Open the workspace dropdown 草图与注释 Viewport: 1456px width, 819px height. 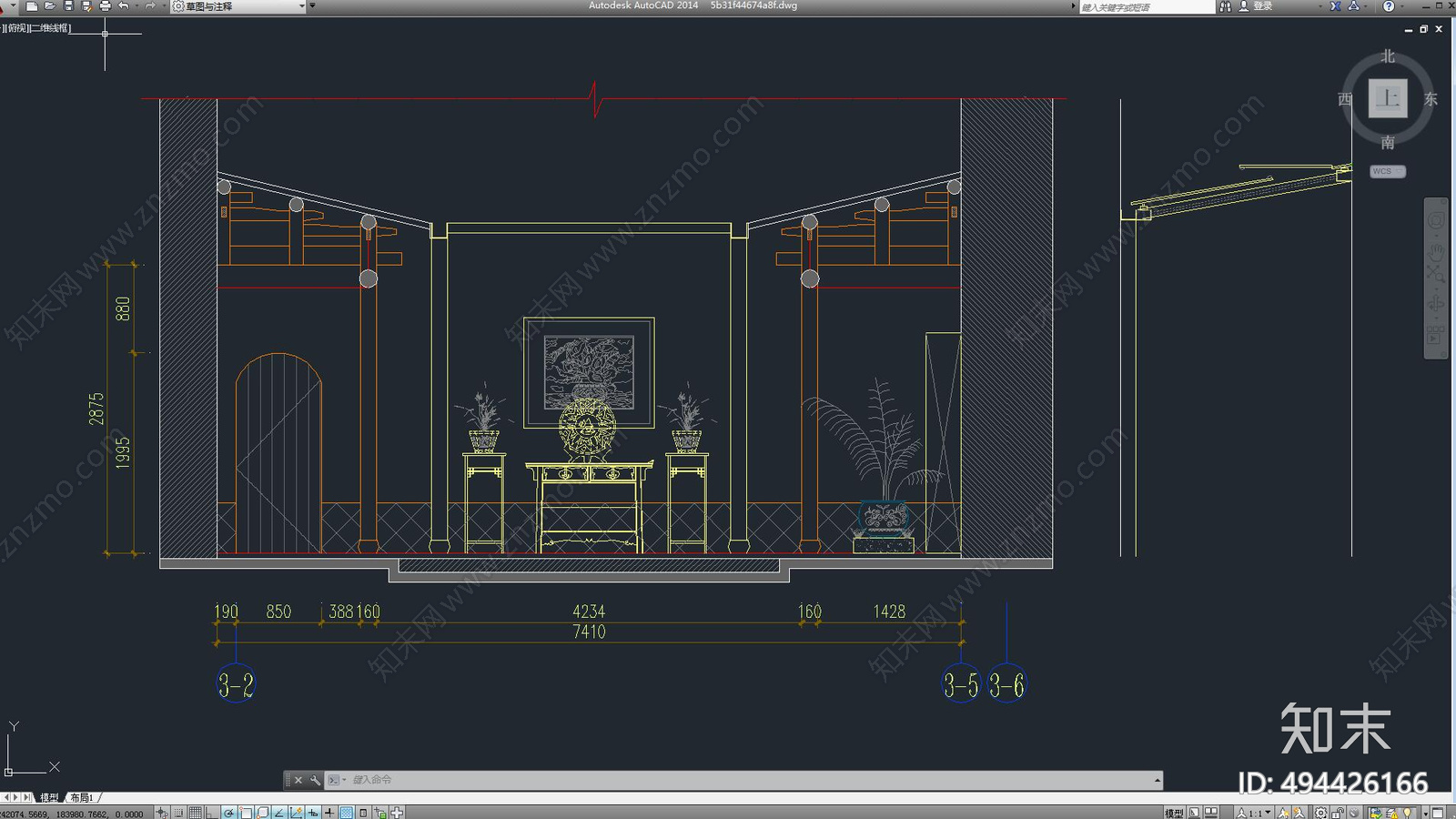(239, 6)
